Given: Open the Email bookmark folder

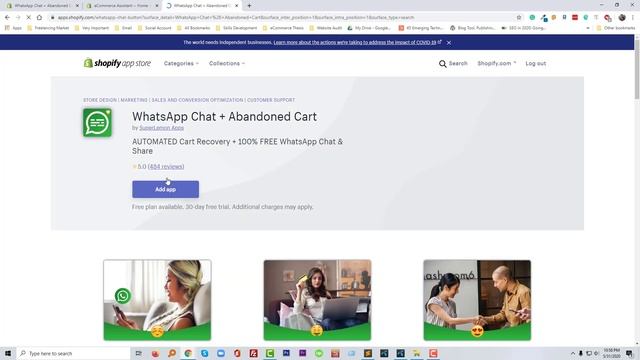Looking at the screenshot, I should (x=123, y=28).
